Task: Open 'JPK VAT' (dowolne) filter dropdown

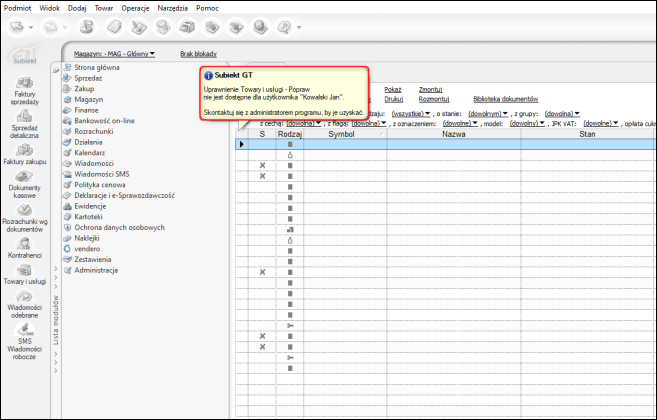Action: [601, 123]
